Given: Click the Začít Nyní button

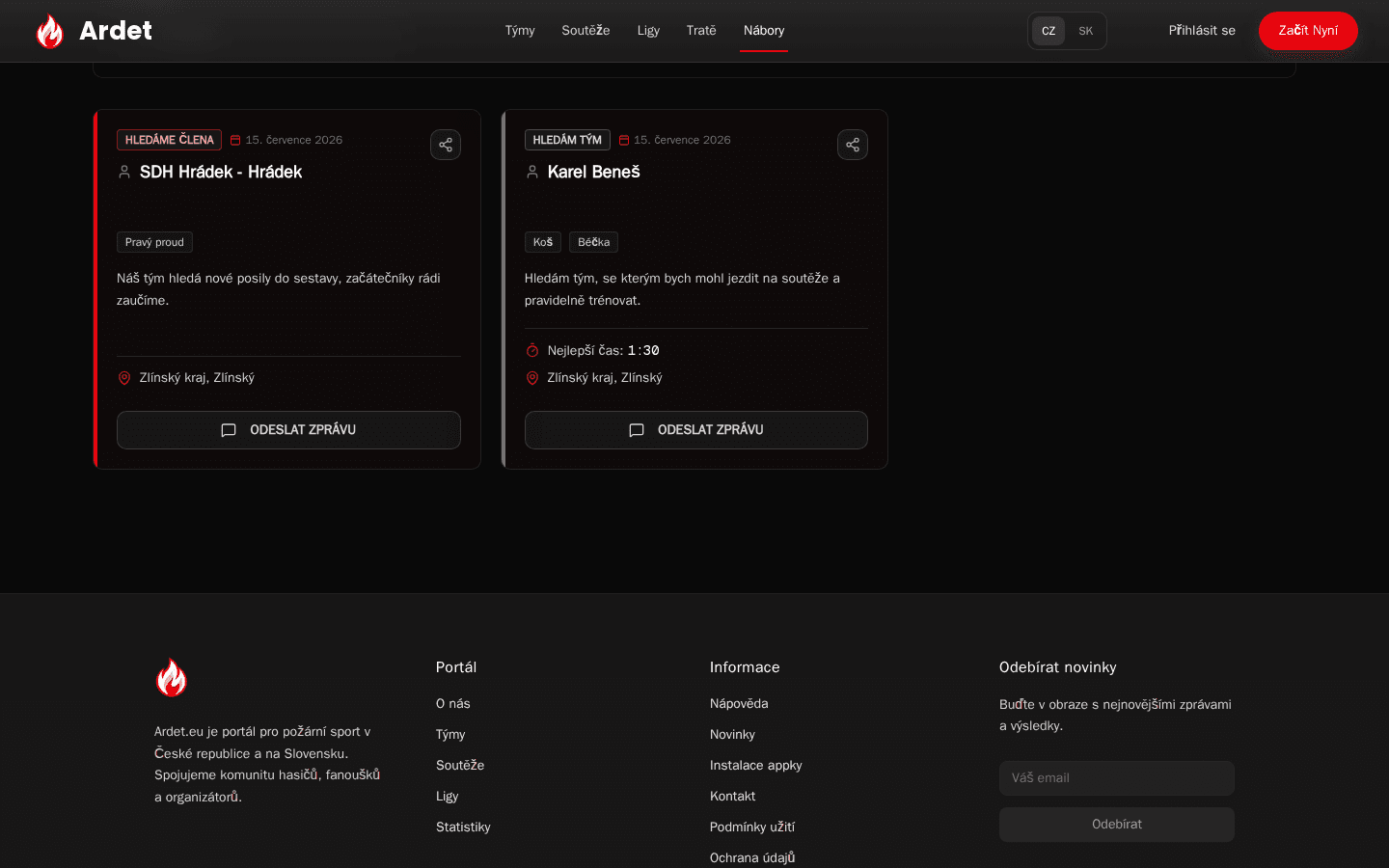Looking at the screenshot, I should pos(1308,31).
